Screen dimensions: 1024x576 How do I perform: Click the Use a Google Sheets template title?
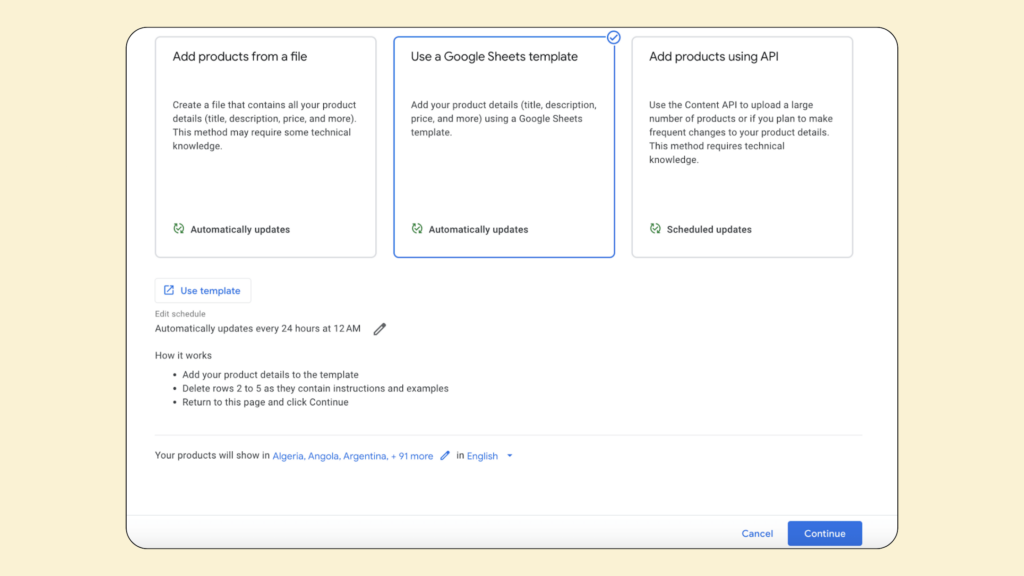494,57
